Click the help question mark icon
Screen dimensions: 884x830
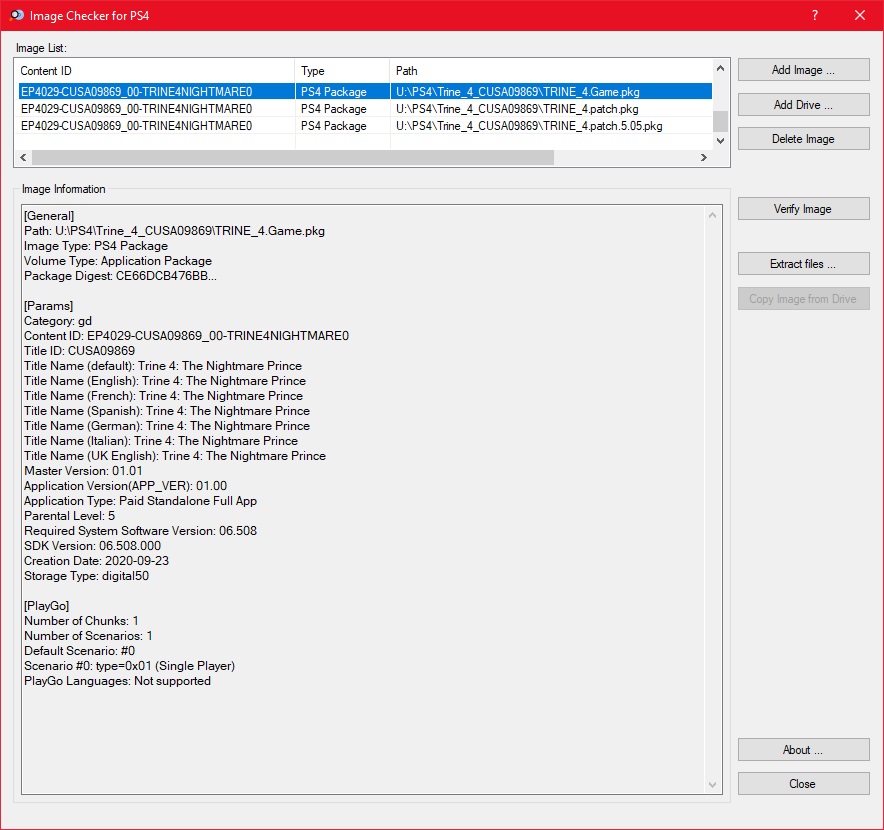click(x=815, y=15)
